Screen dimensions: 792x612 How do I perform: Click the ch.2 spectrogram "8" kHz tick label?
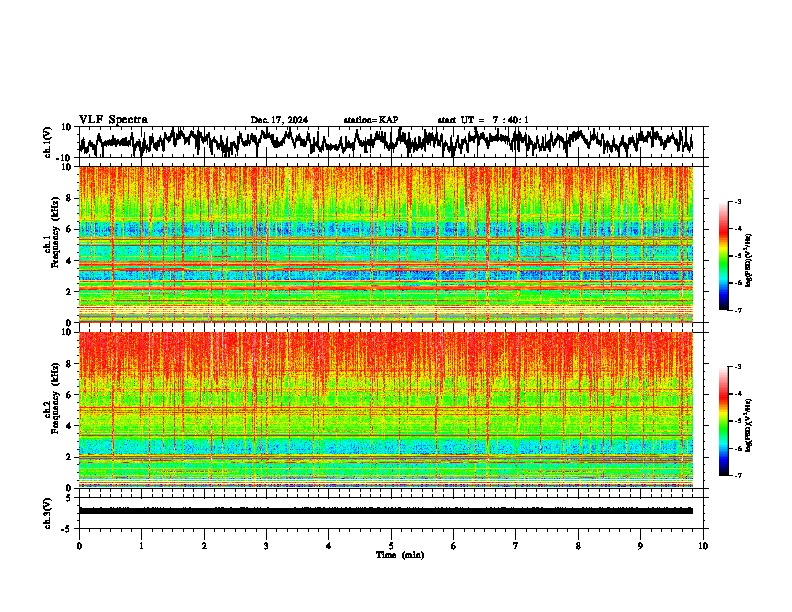(69, 364)
